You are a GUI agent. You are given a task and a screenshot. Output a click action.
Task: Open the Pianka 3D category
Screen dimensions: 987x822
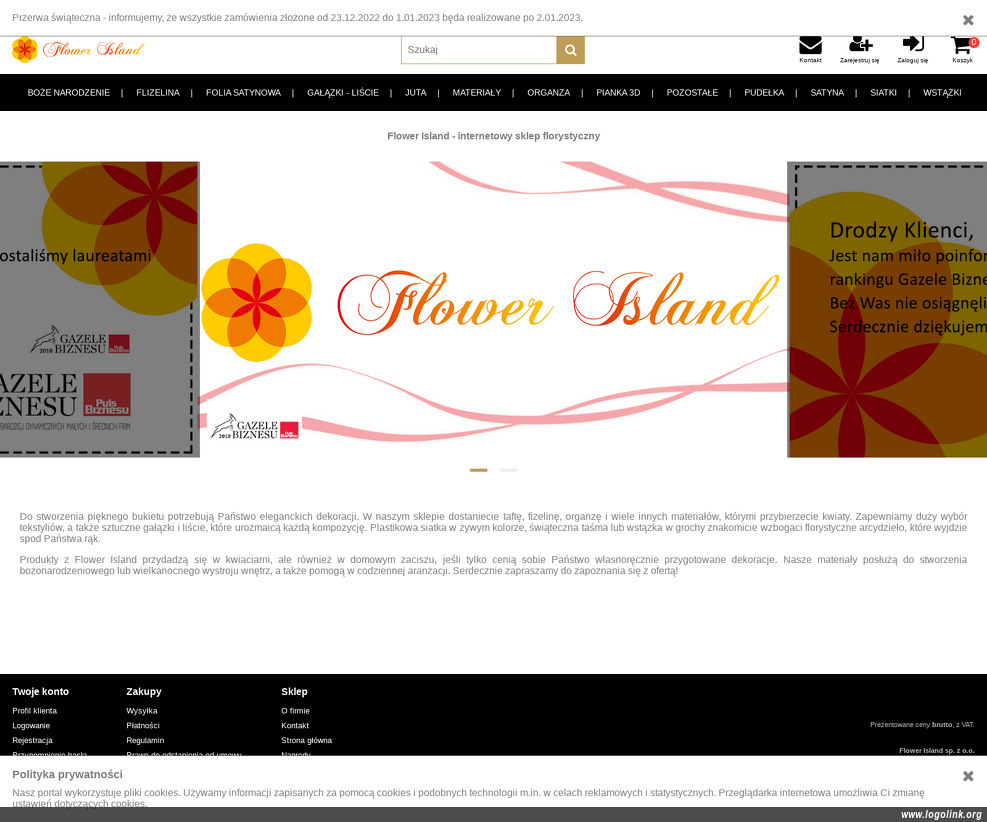click(x=618, y=93)
